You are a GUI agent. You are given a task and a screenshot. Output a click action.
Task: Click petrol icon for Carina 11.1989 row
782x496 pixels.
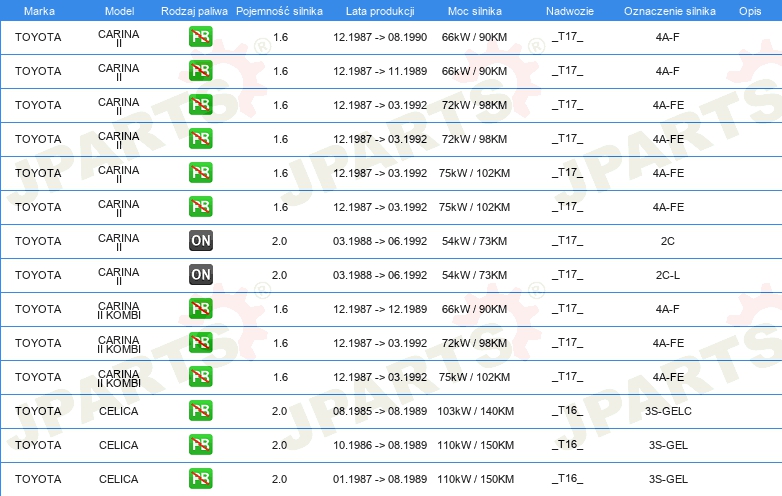pos(200,70)
